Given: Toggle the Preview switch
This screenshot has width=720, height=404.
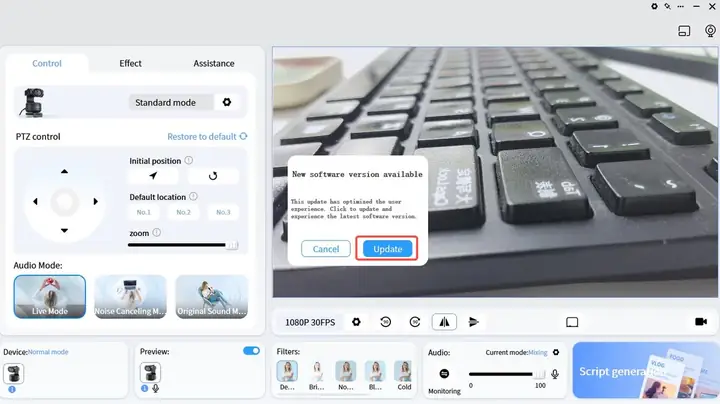Looking at the screenshot, I should click(x=251, y=351).
